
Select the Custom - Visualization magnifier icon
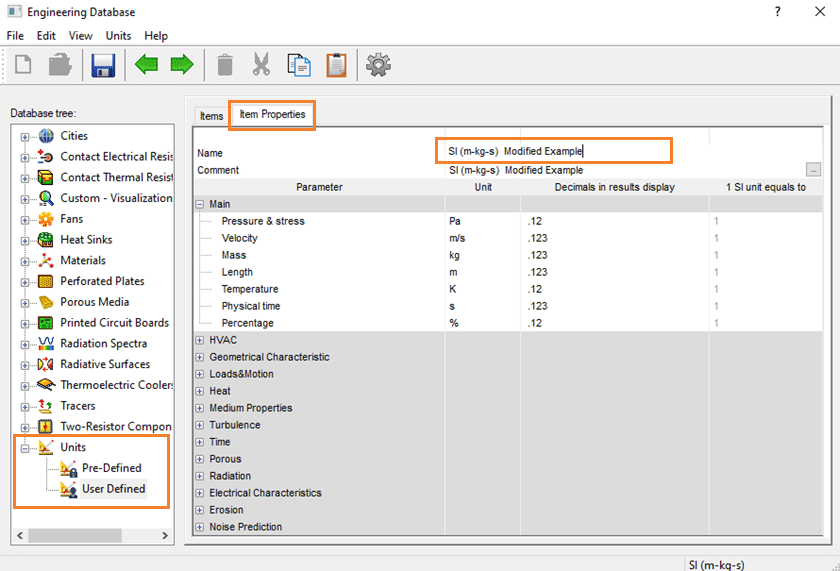coord(46,198)
